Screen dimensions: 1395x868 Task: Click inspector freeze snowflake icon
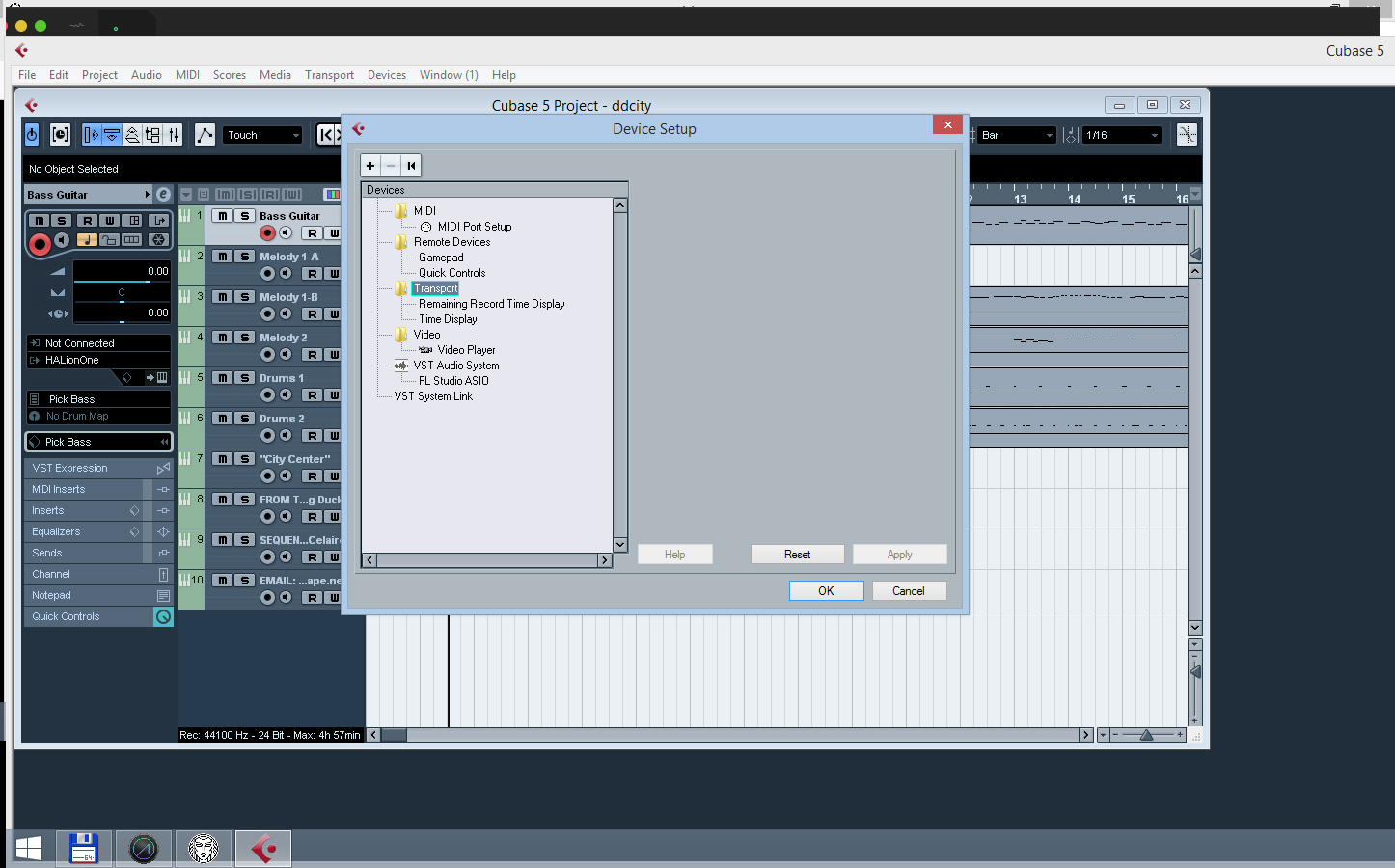[159, 239]
